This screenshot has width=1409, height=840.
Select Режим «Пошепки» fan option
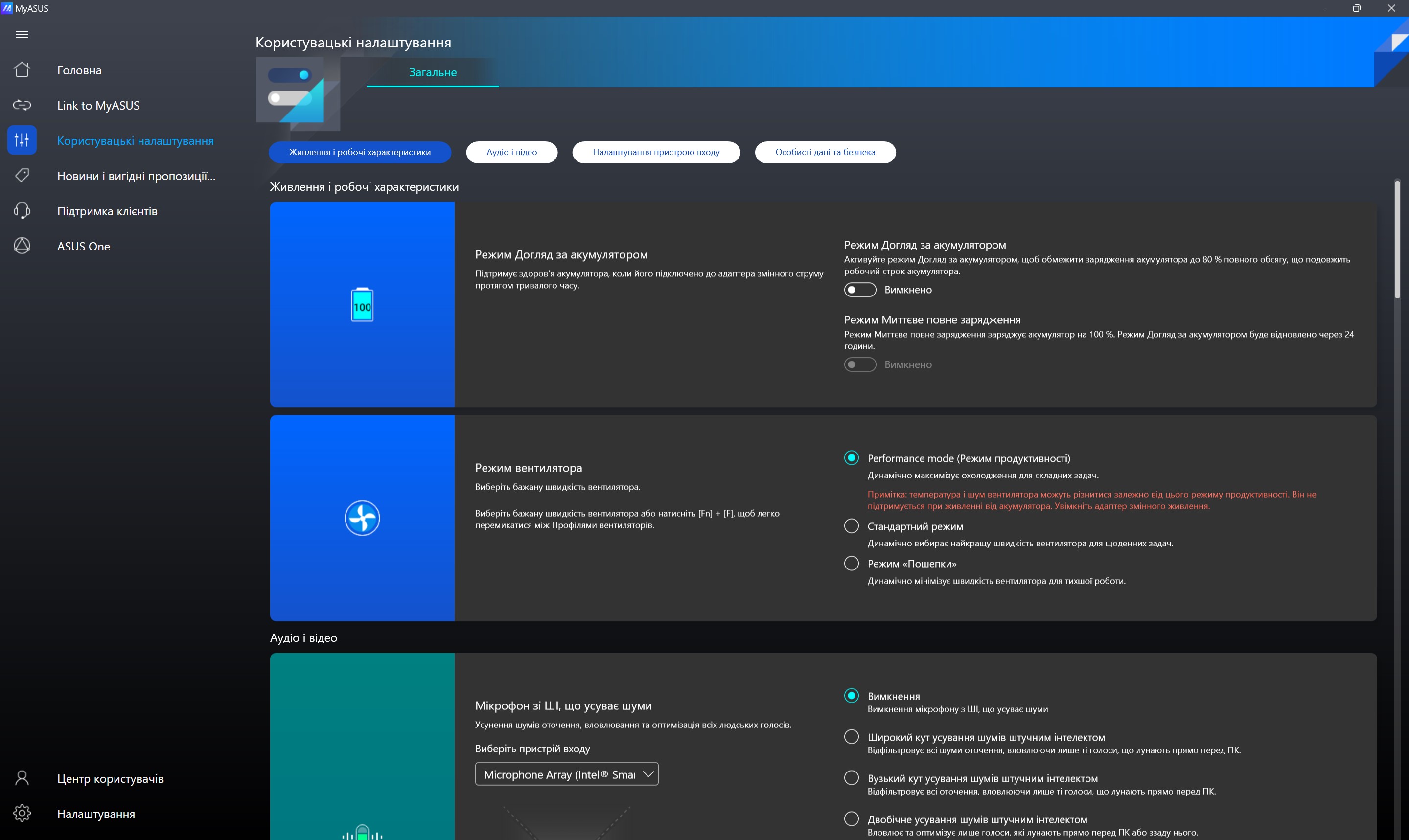click(851, 563)
